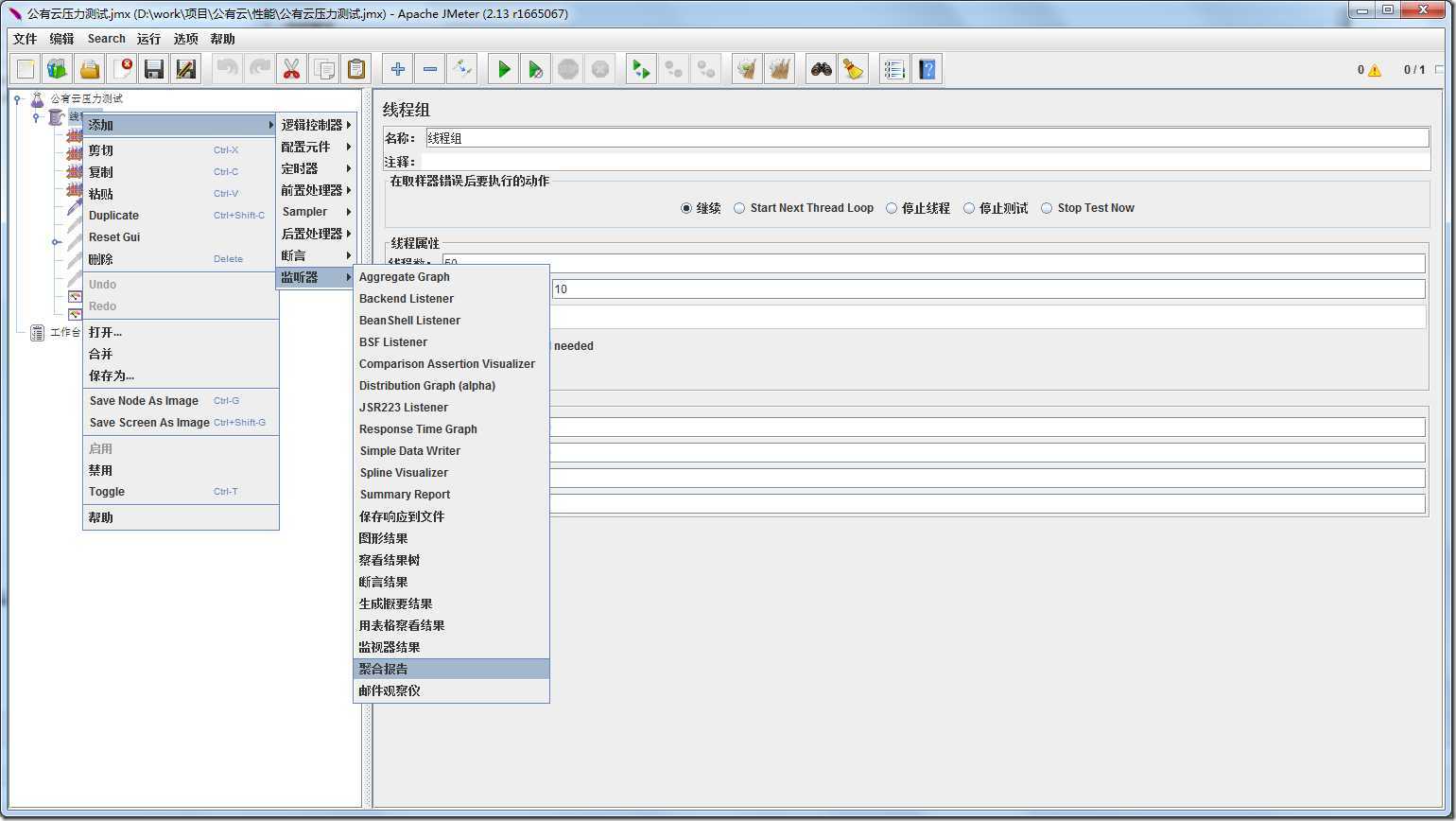Click the Help question mark toolbar icon
Screen dimensions: 1456x821
coord(927,69)
